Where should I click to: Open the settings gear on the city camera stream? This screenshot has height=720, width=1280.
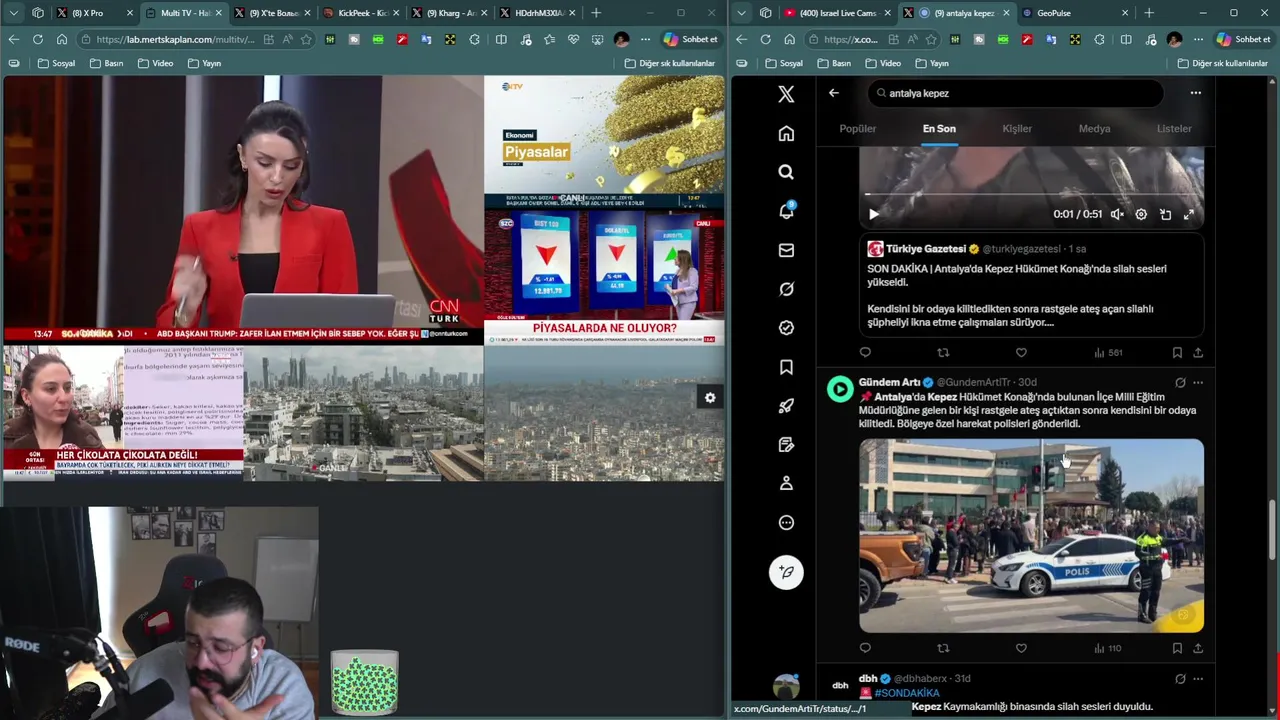tap(710, 398)
